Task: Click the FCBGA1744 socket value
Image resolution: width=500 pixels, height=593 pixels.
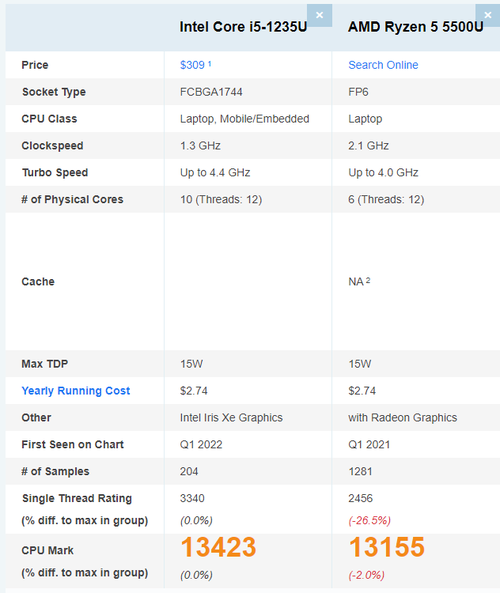Action: click(x=211, y=92)
